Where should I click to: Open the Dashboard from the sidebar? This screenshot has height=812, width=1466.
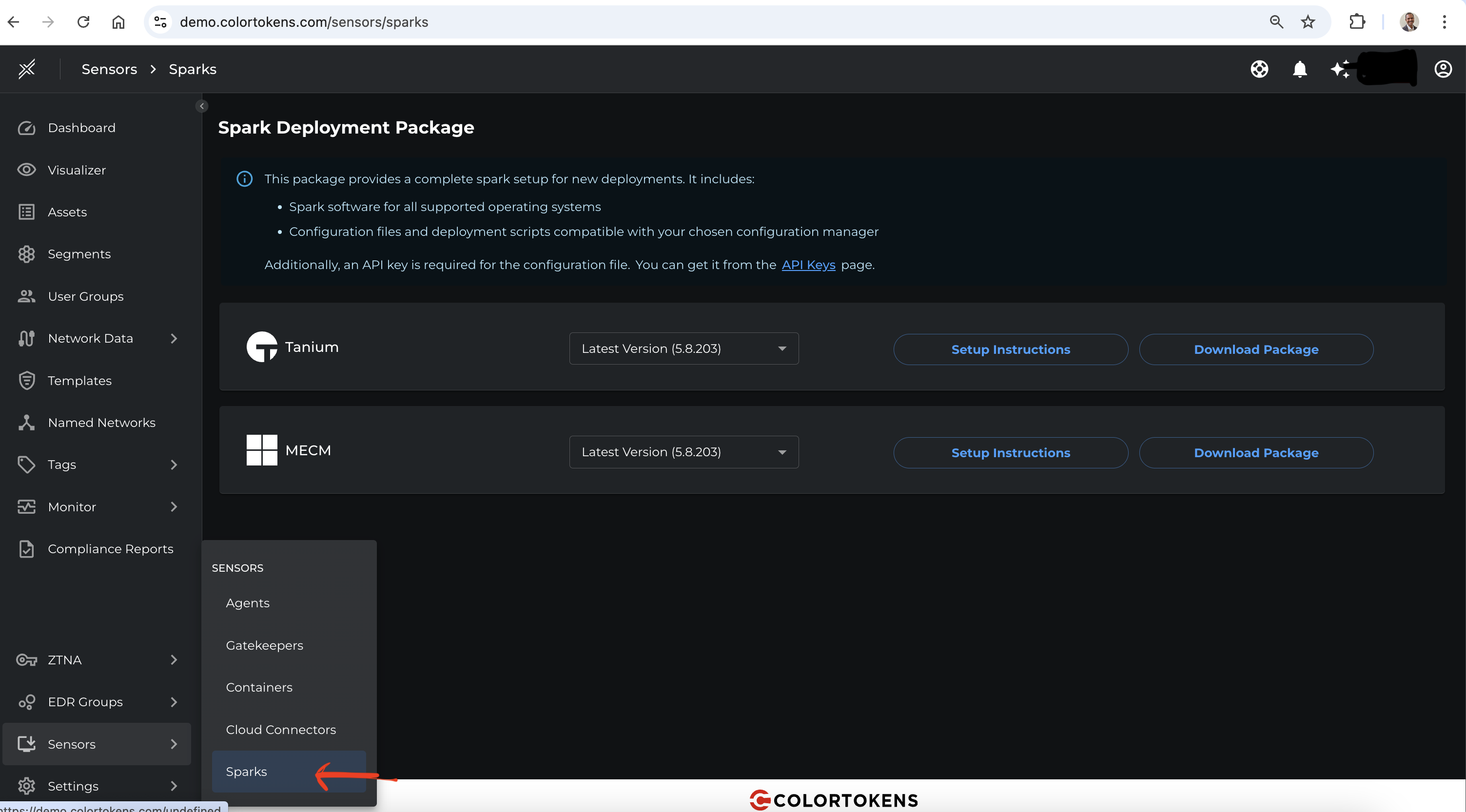click(81, 128)
